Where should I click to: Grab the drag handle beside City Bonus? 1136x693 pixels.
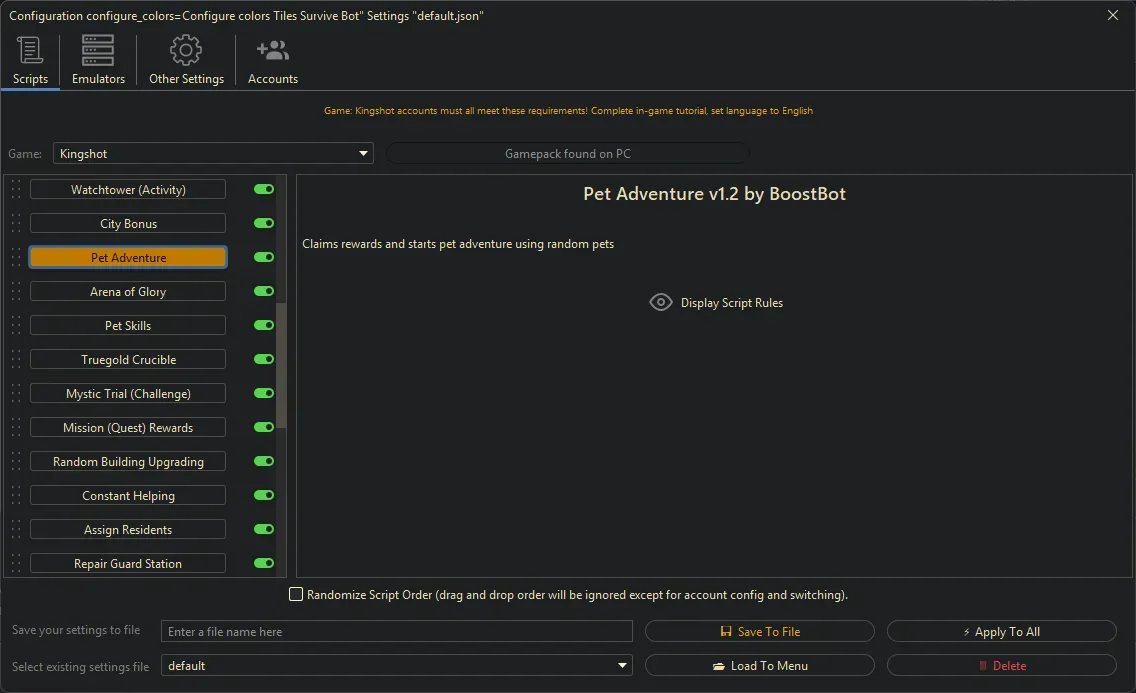(15, 224)
